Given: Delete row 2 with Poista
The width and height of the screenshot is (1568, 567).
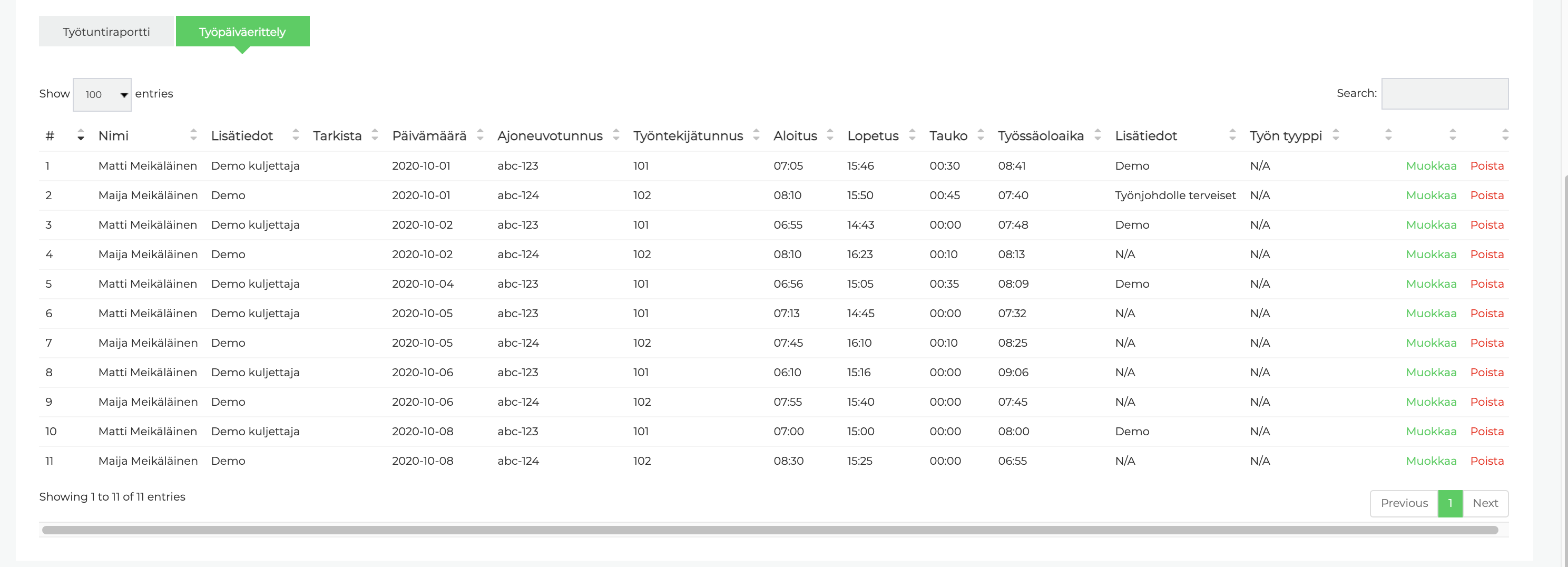Looking at the screenshot, I should tap(1486, 195).
